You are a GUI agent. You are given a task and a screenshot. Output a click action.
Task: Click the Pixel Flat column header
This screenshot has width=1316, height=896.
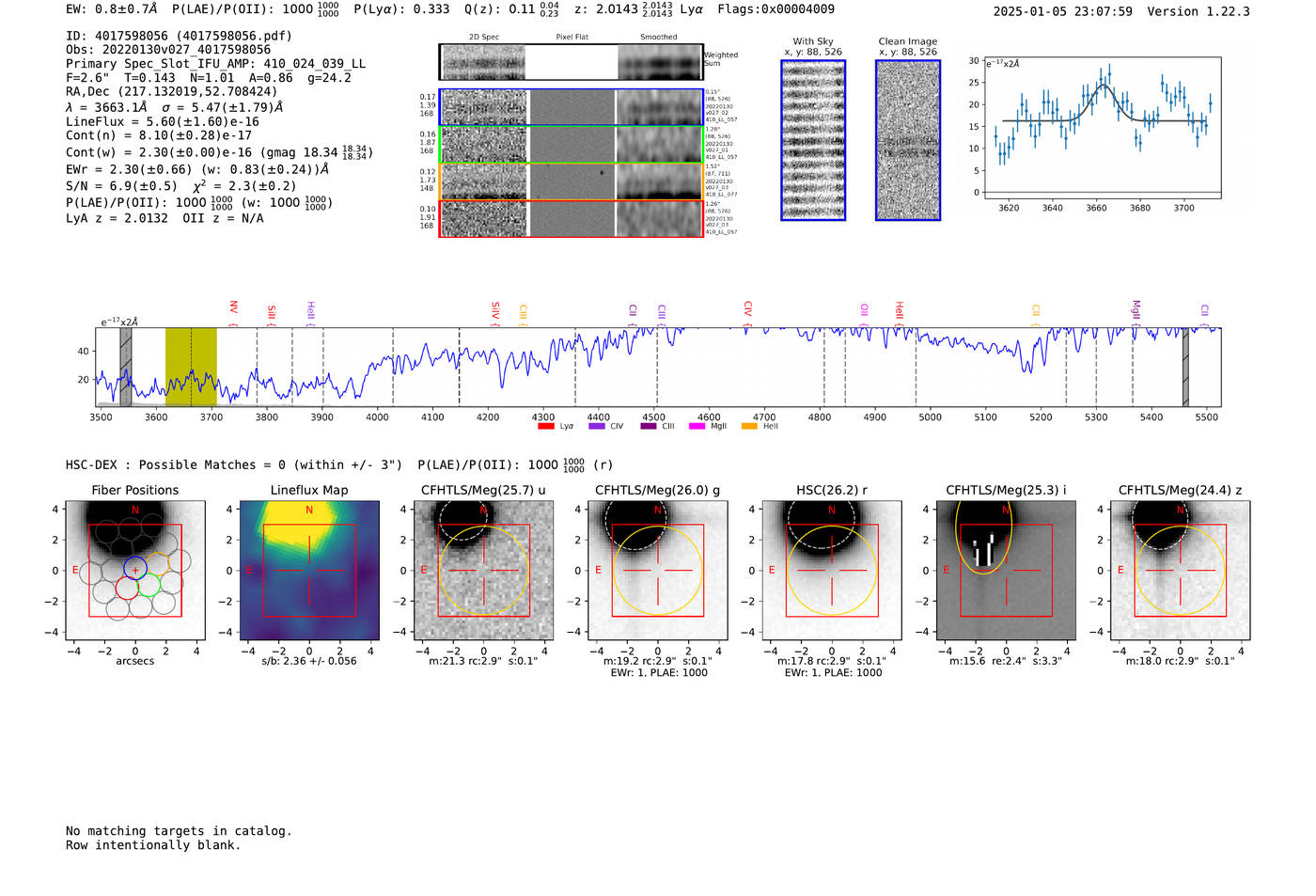572,38
